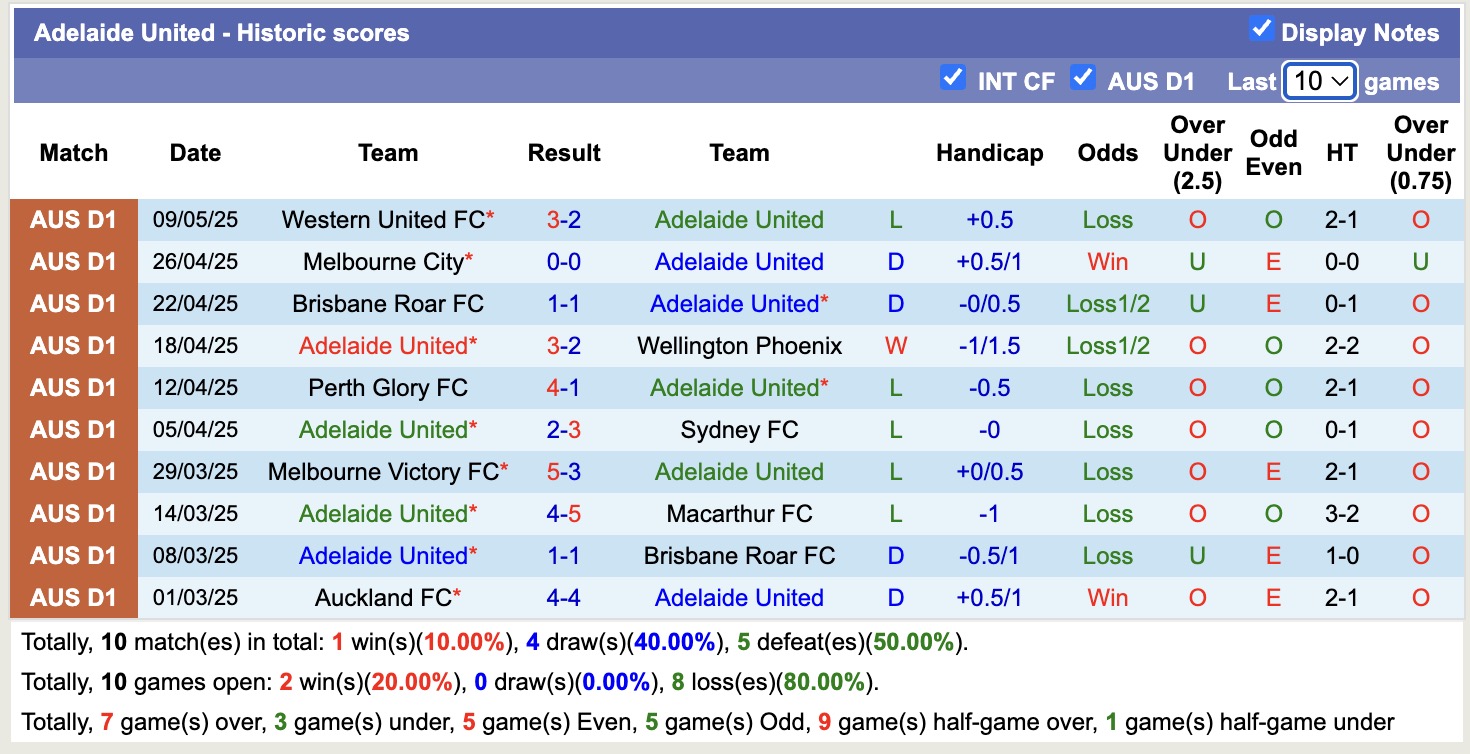Select Macarthur FC in the 14/03 row

[x=739, y=513]
